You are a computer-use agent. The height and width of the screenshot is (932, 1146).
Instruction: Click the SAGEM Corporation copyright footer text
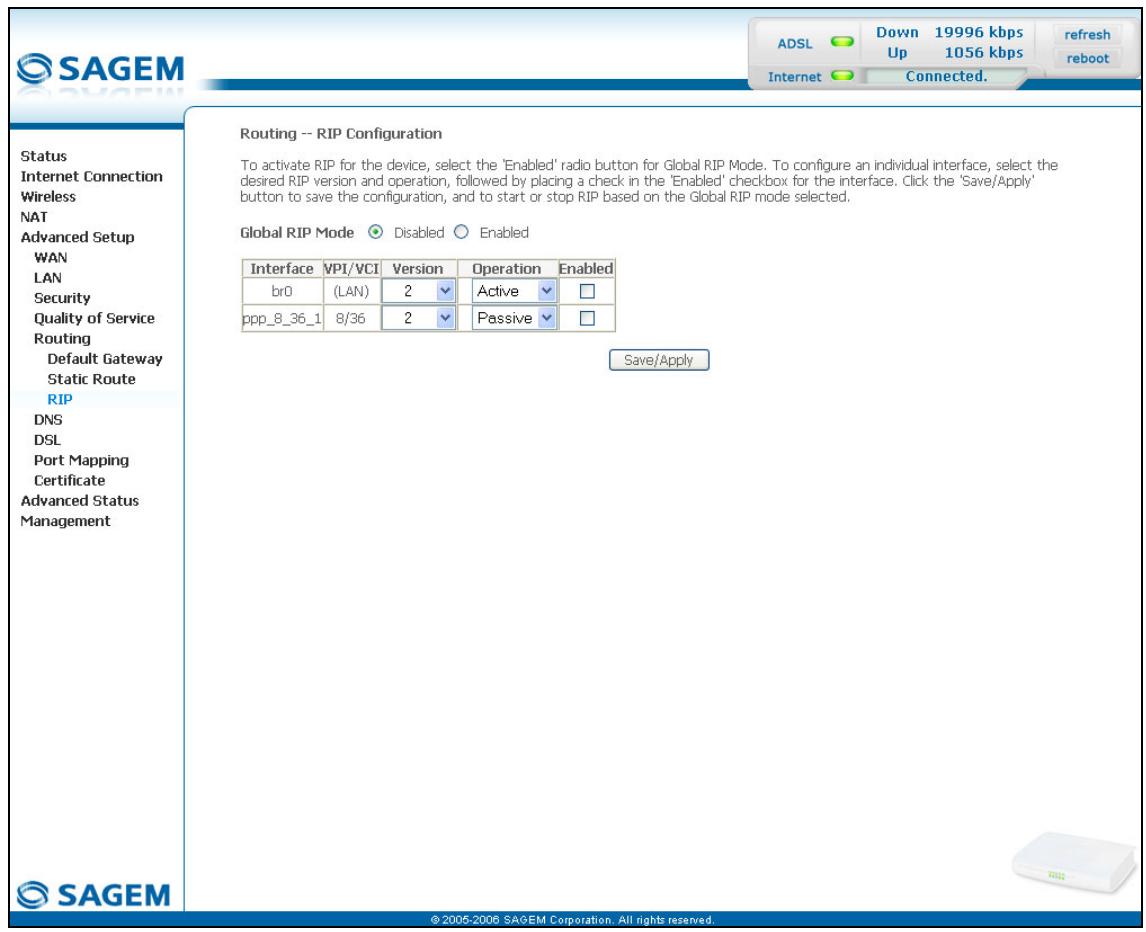tap(572, 920)
